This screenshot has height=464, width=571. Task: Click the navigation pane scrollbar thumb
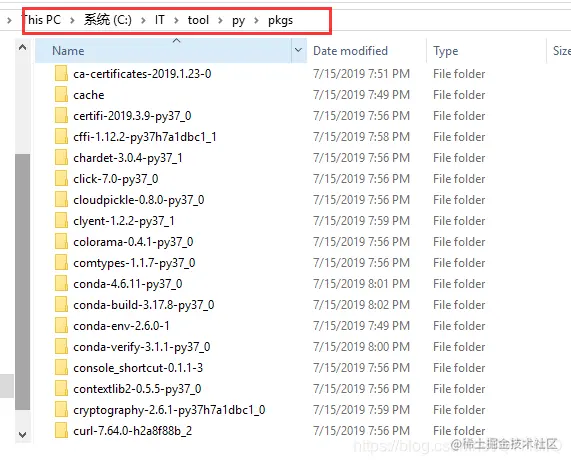pyautogui.click(x=23, y=282)
